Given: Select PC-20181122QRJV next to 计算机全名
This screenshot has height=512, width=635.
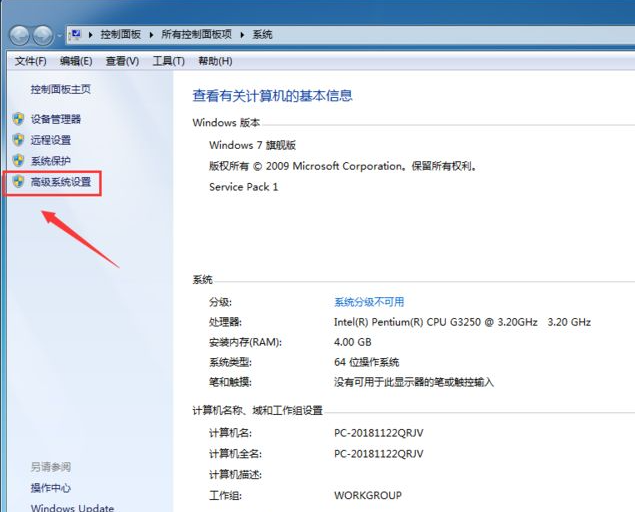Looking at the screenshot, I should pyautogui.click(x=378, y=454).
